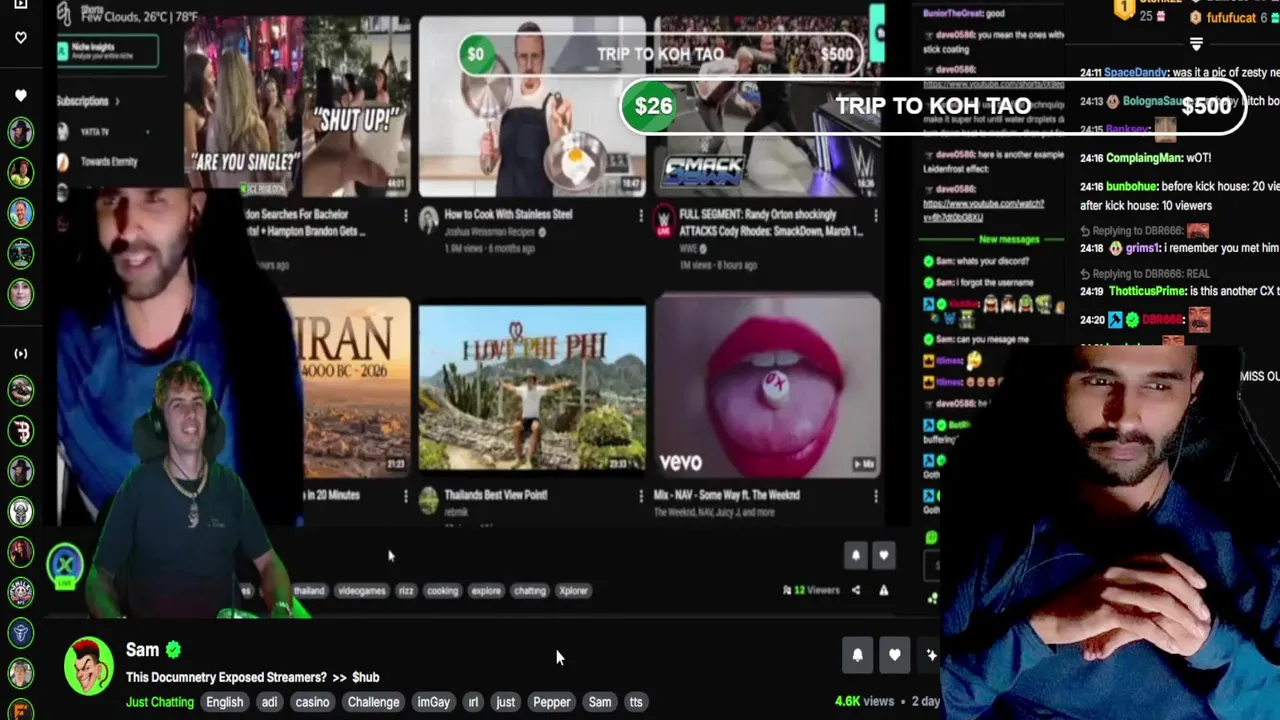
Task: Open the fifth followed channel avatar in sidebar
Action: (x=21, y=294)
